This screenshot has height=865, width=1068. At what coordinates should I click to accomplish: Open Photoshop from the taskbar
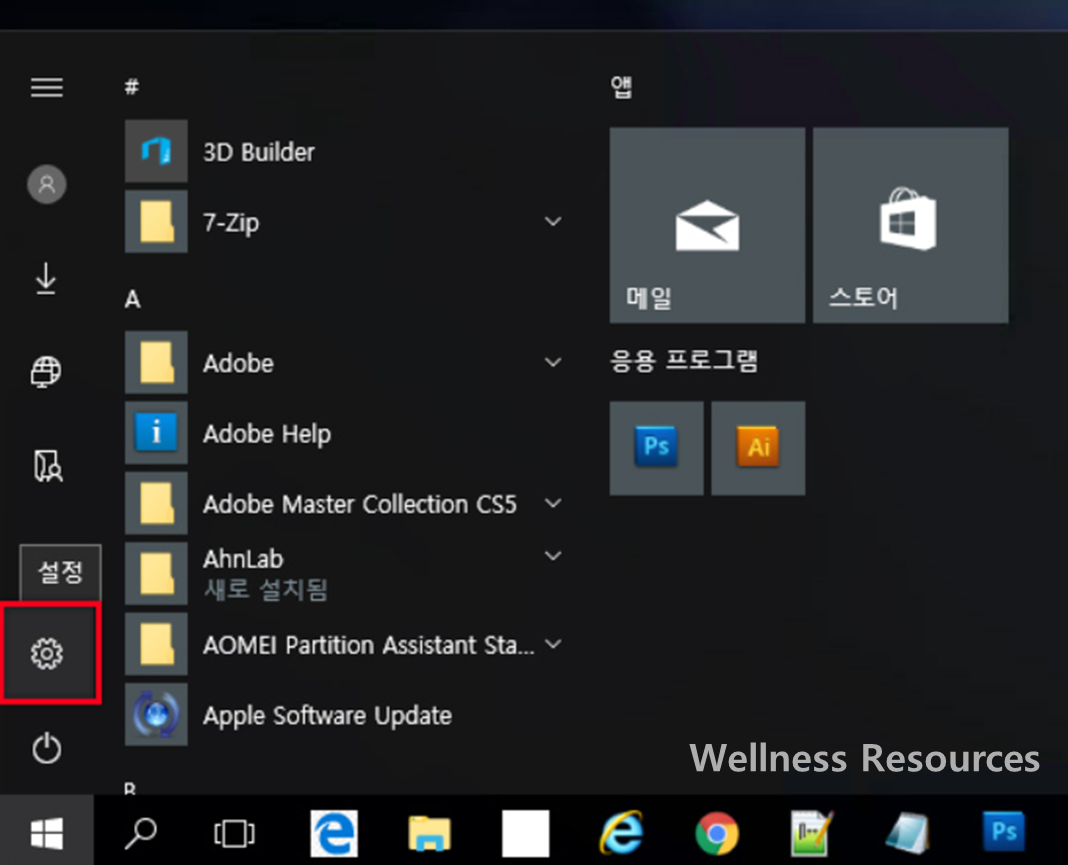point(1004,832)
